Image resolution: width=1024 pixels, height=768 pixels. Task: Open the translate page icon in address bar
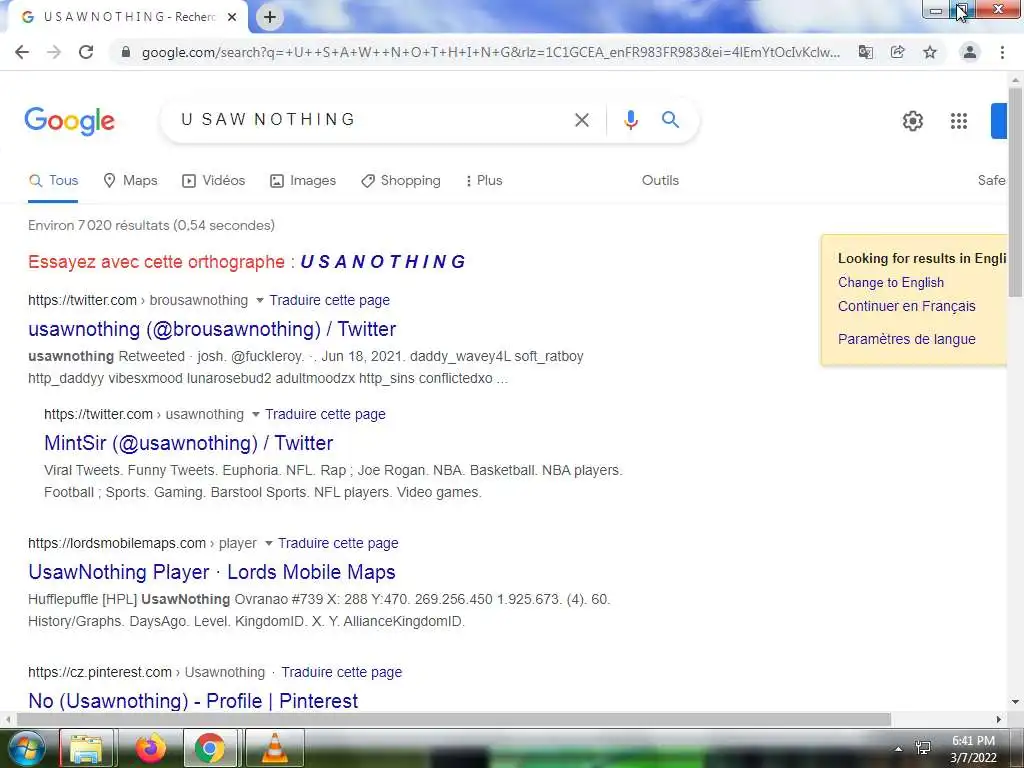click(x=866, y=52)
